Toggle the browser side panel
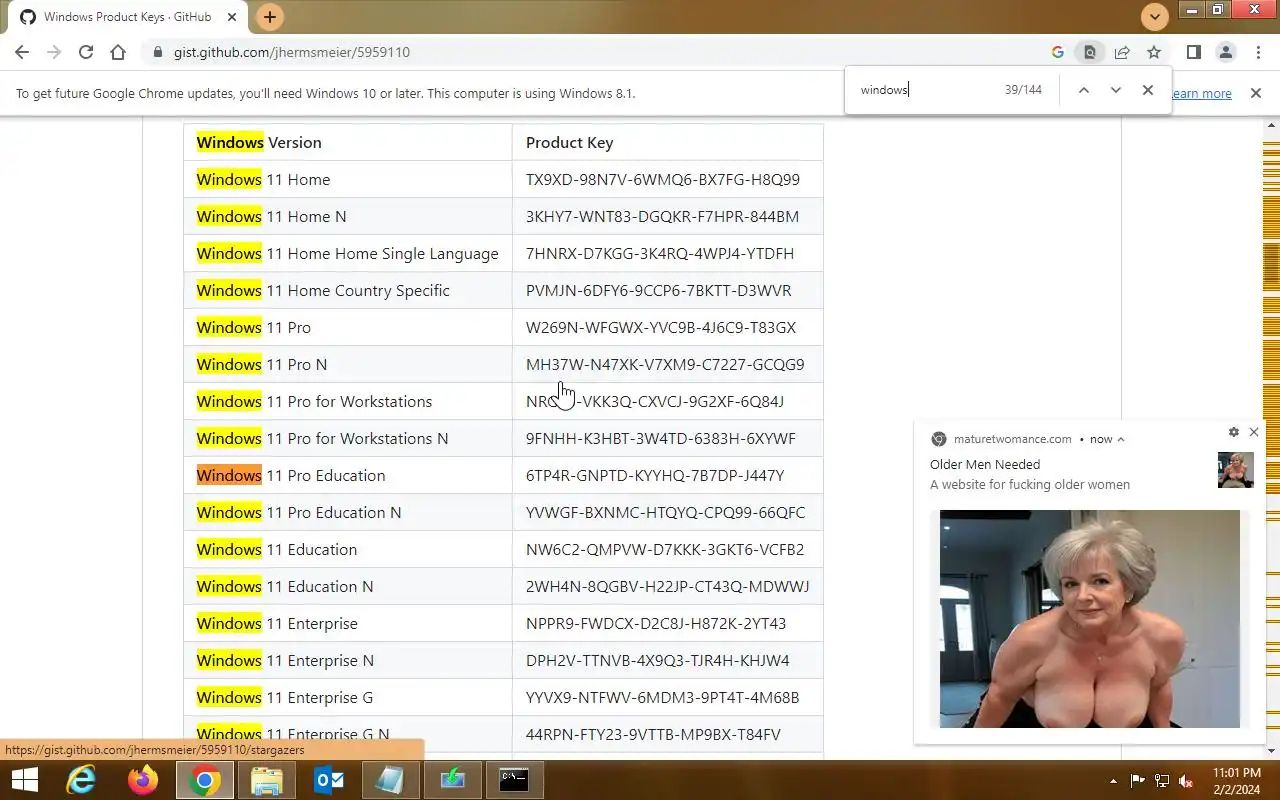 [x=1193, y=52]
